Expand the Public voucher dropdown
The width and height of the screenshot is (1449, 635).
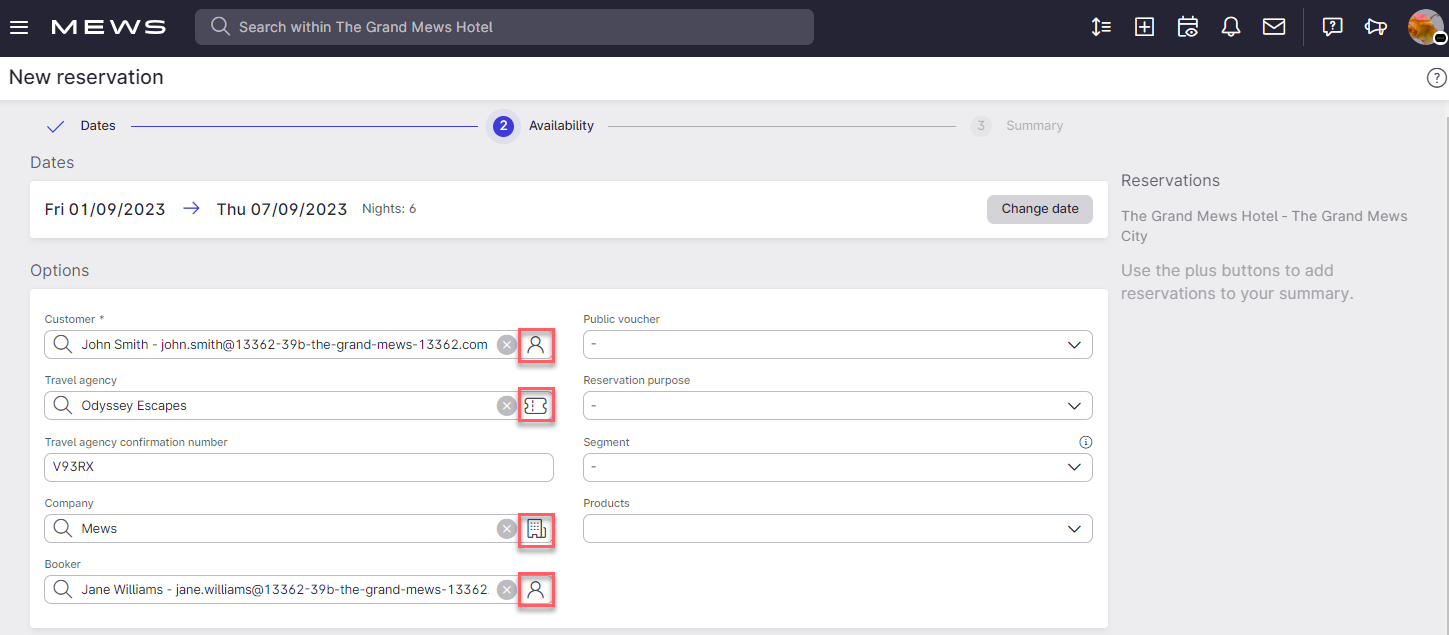coord(837,345)
